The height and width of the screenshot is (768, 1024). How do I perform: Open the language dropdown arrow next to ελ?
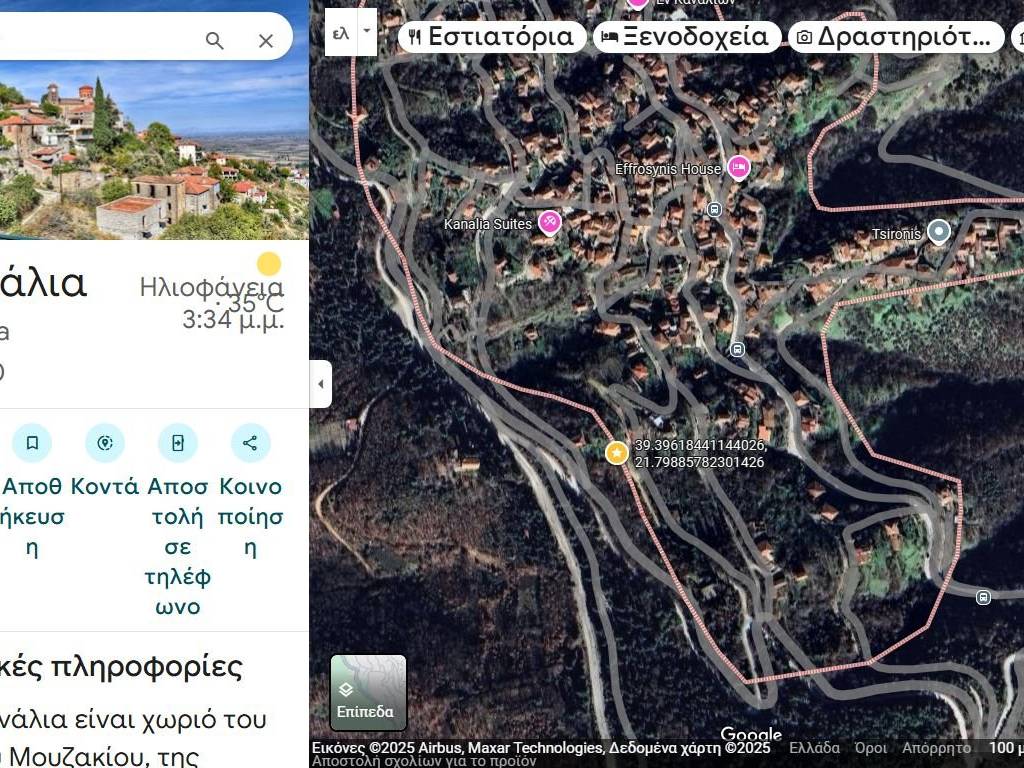click(367, 31)
